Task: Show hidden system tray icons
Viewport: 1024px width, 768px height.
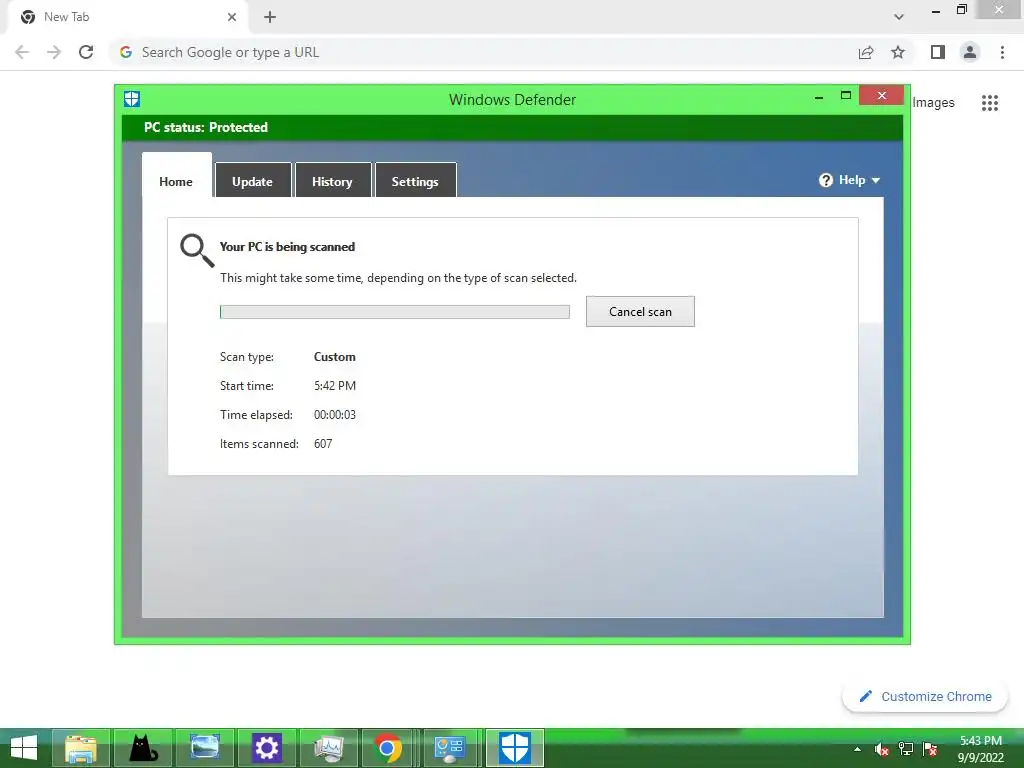Action: click(x=857, y=749)
